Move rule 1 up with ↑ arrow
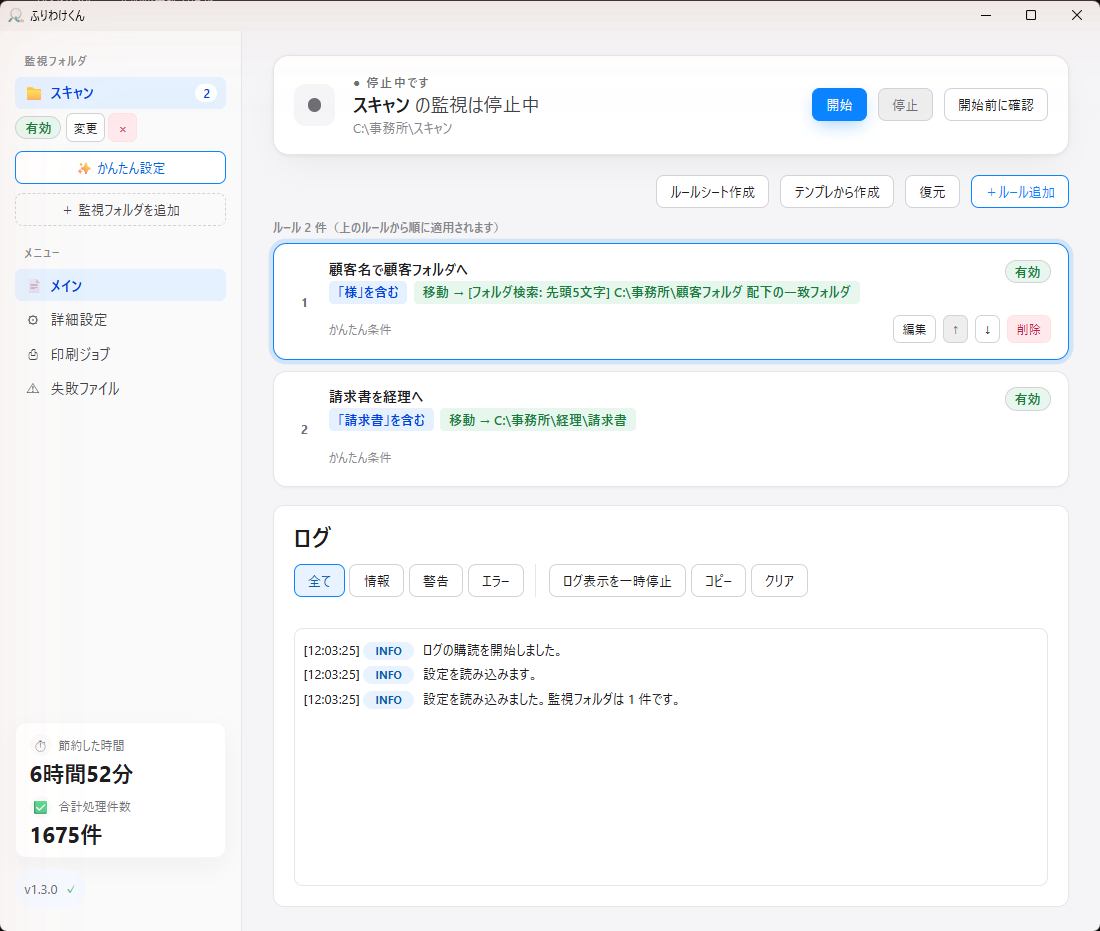This screenshot has height=931, width=1100. tap(955, 330)
